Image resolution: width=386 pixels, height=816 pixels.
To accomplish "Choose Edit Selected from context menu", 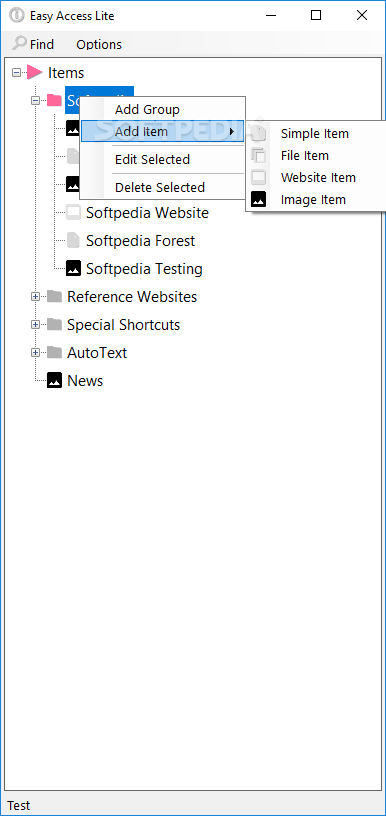I will tap(162, 159).
